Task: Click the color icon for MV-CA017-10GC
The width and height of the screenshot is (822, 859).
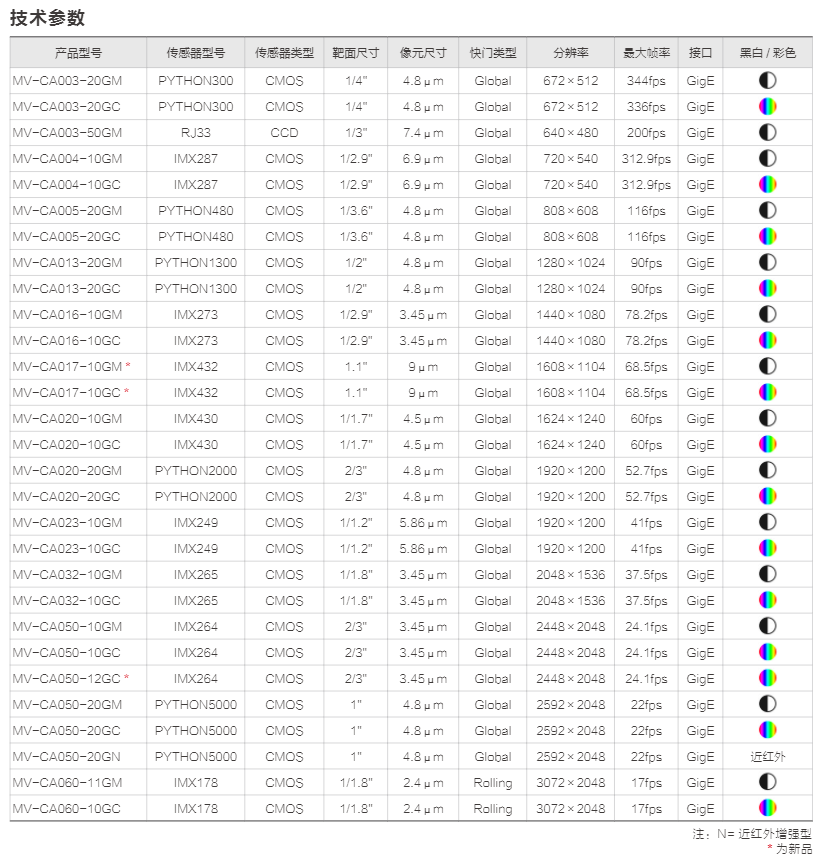Action: tap(767, 393)
